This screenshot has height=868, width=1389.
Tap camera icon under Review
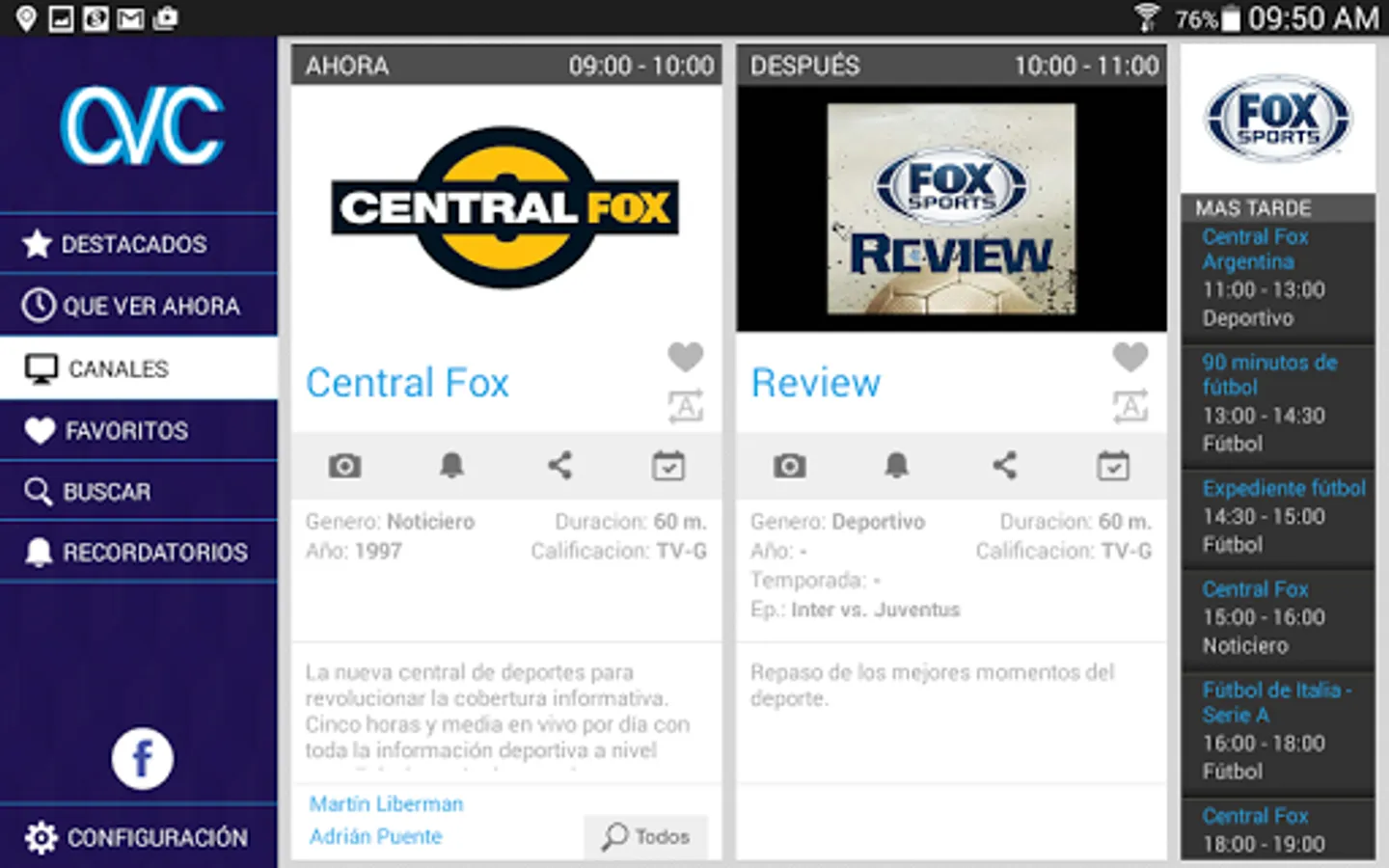pos(789,466)
